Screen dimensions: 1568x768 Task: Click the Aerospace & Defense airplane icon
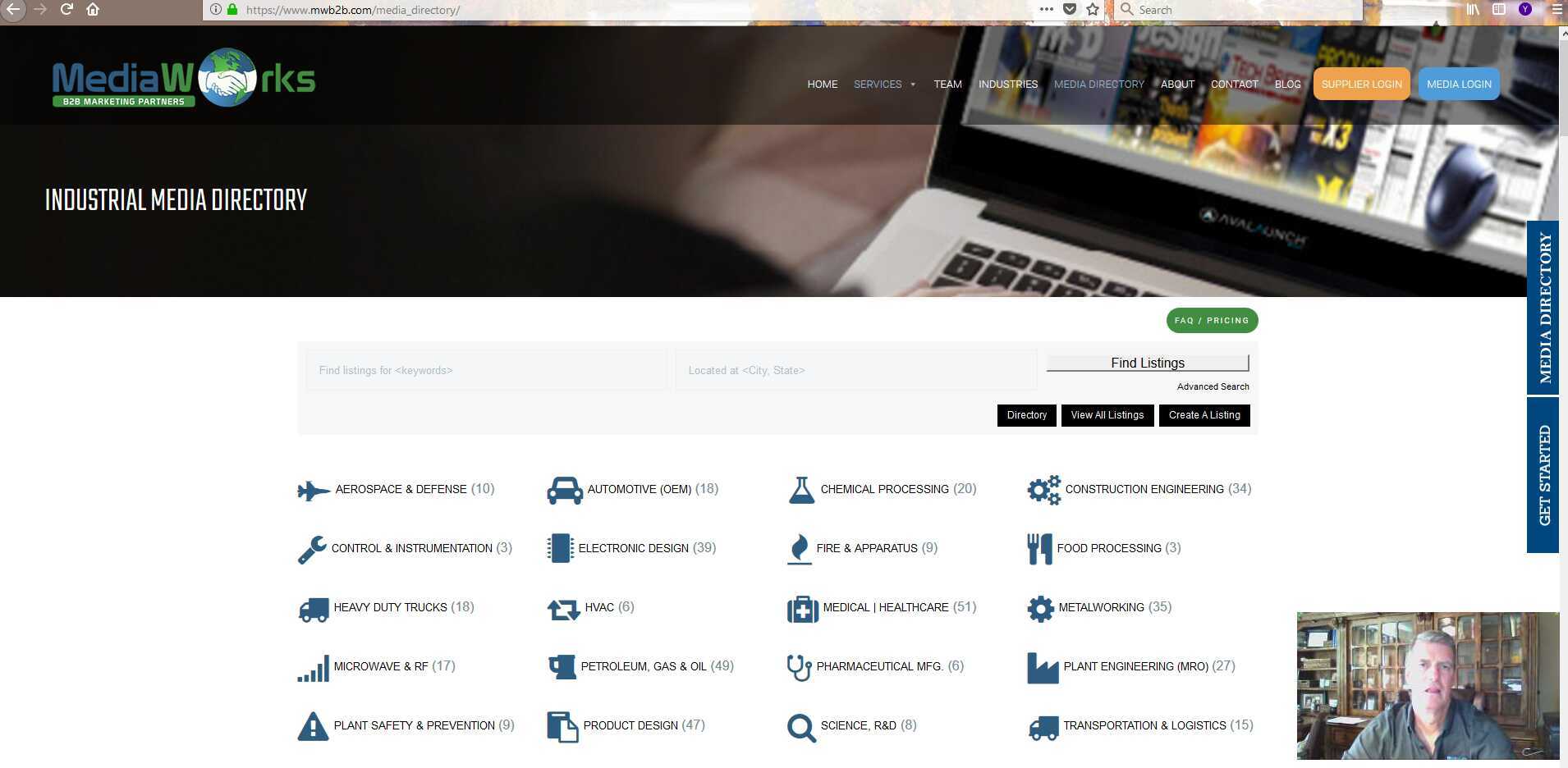point(314,491)
